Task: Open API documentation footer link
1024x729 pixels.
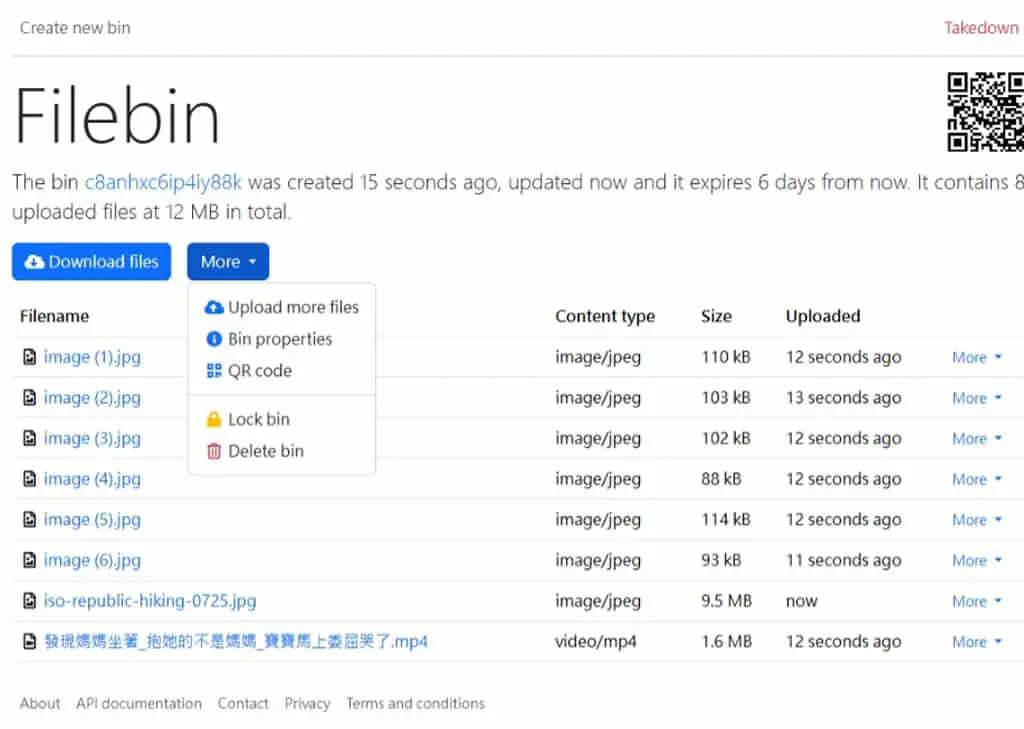Action: pos(138,704)
